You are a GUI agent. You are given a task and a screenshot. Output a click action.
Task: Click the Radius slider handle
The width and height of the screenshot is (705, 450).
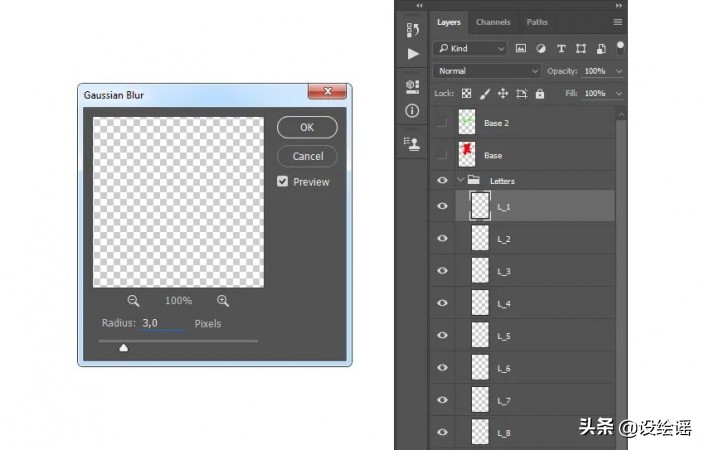point(124,348)
